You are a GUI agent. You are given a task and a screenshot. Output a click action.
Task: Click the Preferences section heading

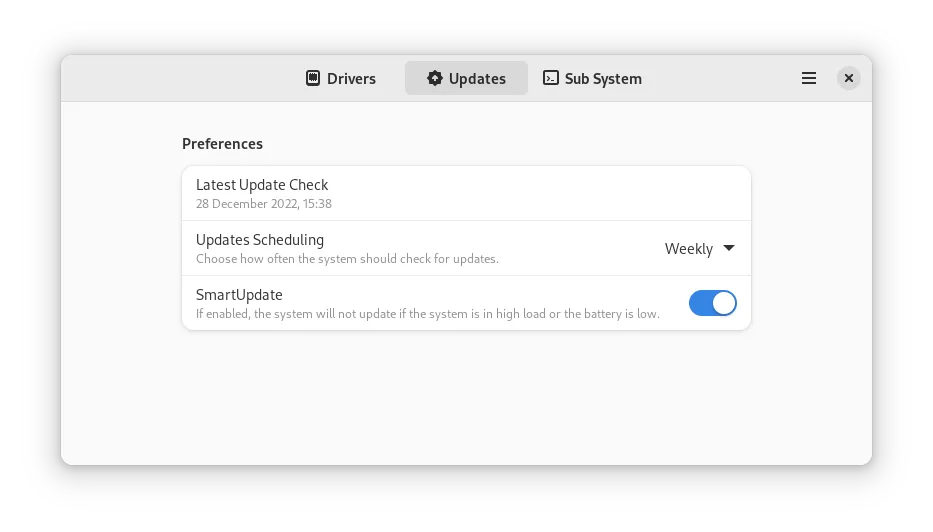pos(222,144)
